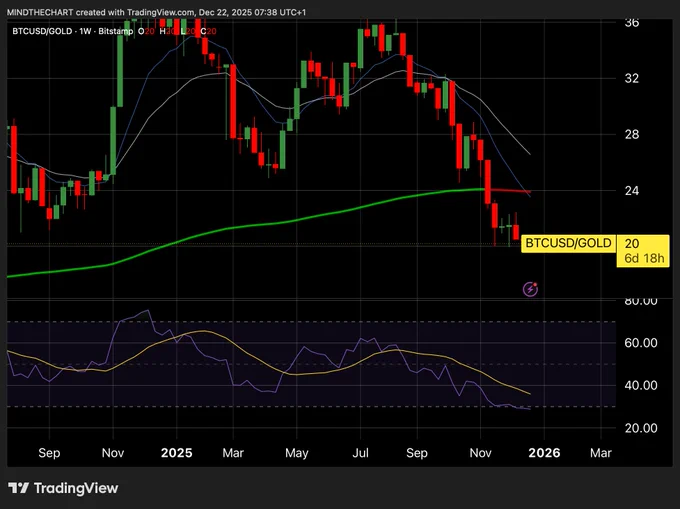The height and width of the screenshot is (509, 680).
Task: Click the BTCUSD/GOLD 1W Bitstamp chart title
Action: point(72,31)
